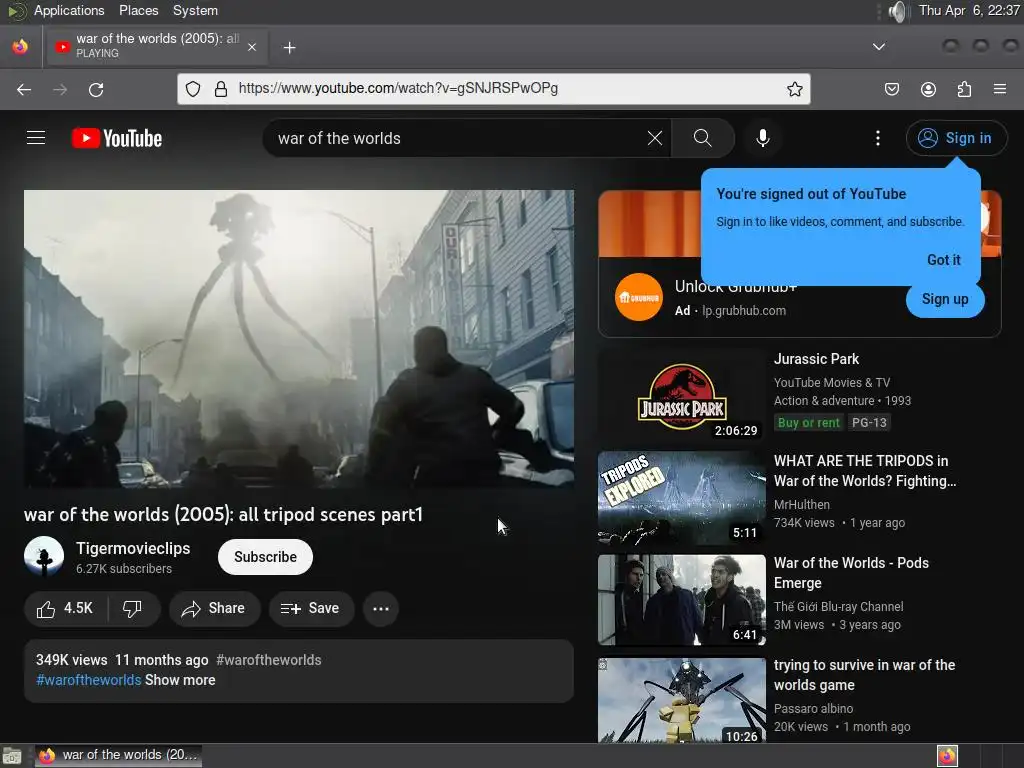Click grey #waroftheworlds hashtag after date
This screenshot has height=768, width=1024.
click(x=268, y=660)
